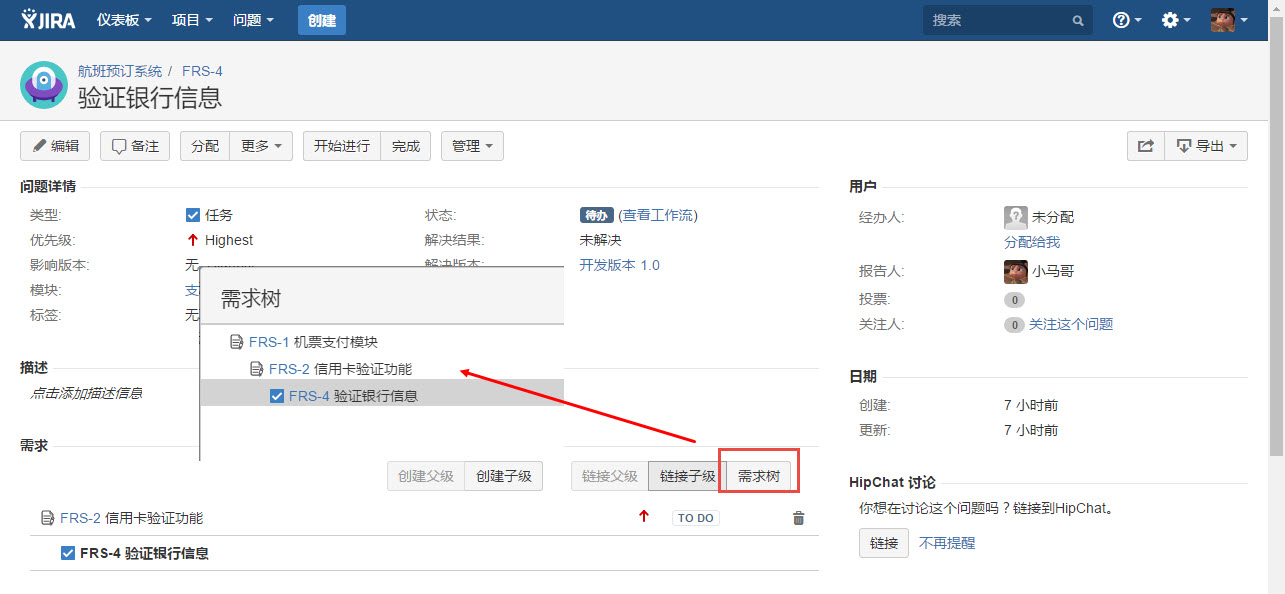Click the 创建子级 button

503,476
